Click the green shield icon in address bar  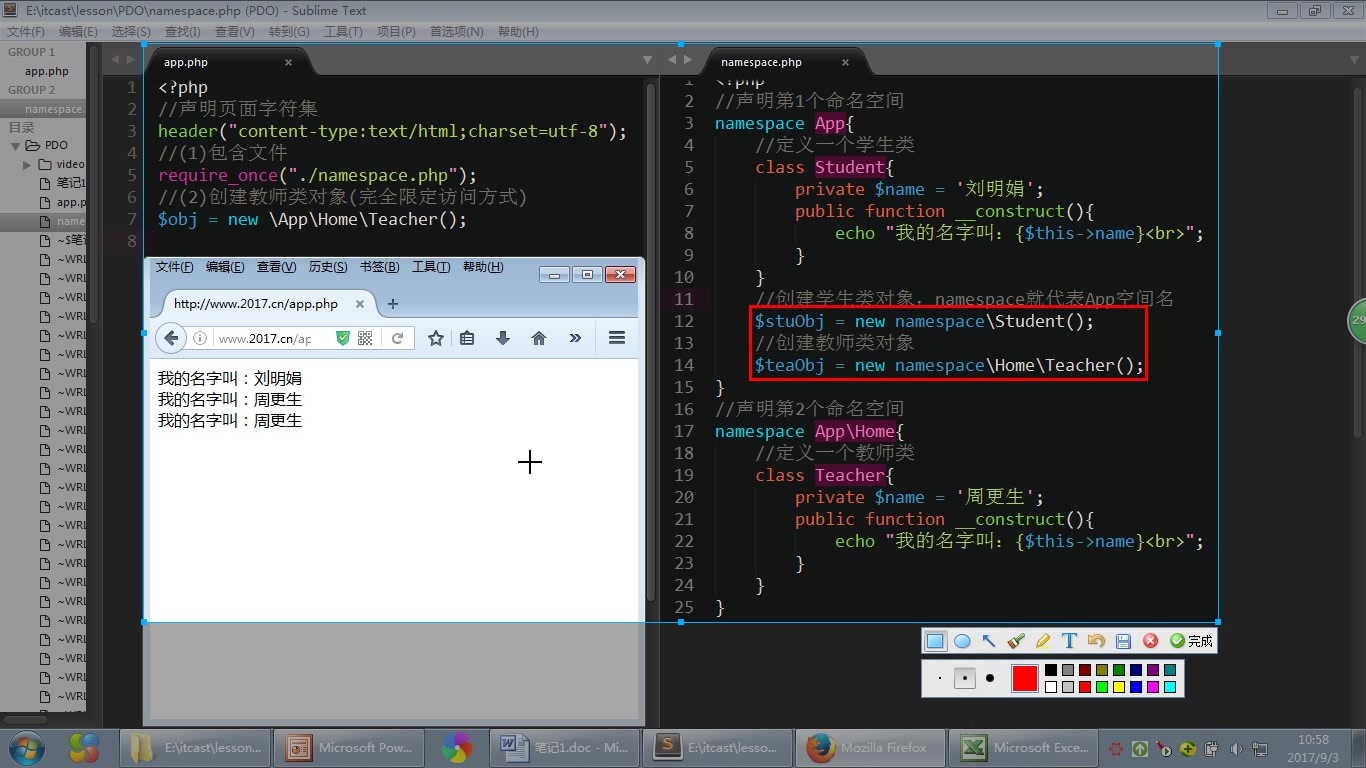[x=343, y=338]
